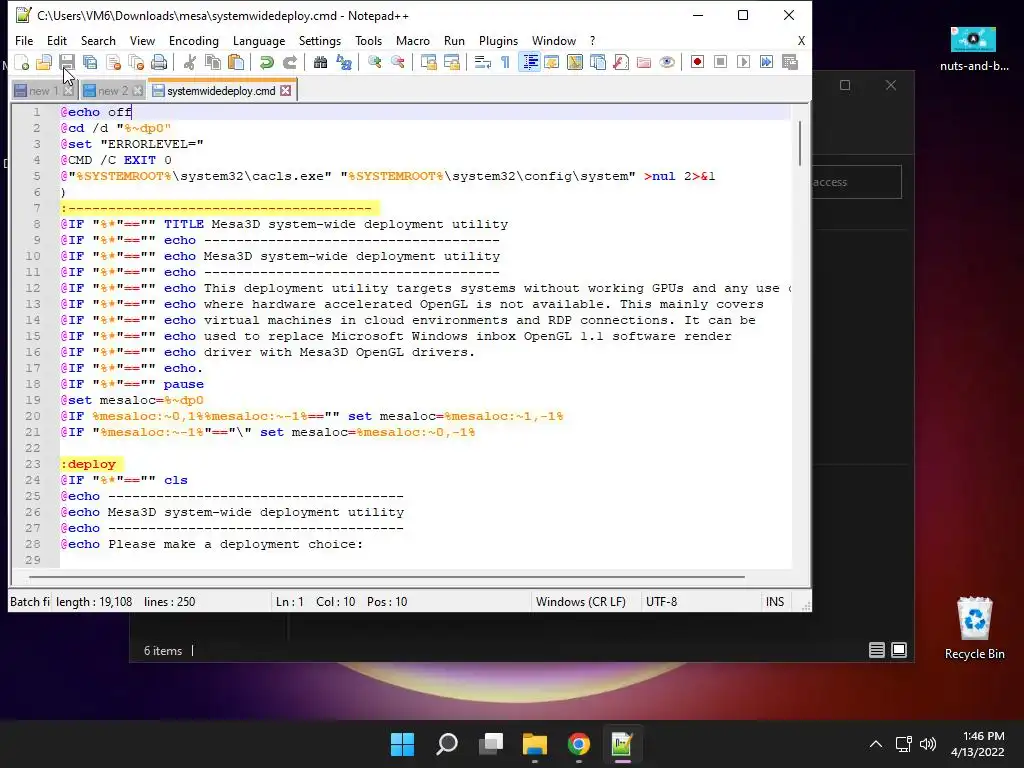Toggle INS insert mode in status bar
This screenshot has height=768, width=1024.
coord(775,601)
